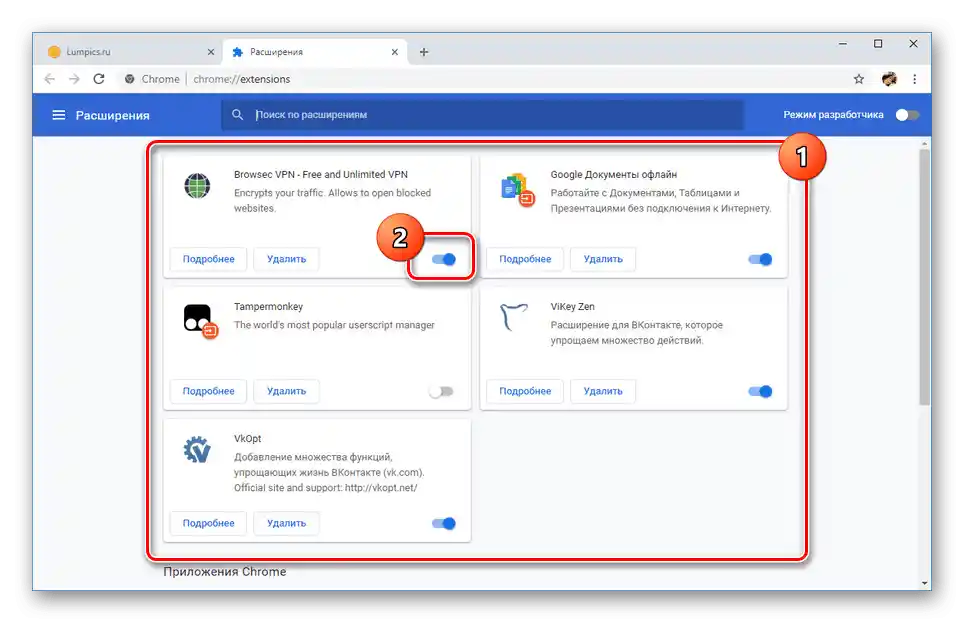This screenshot has width=964, height=623.
Task: Open the Chrome three-dot menu
Action: pyautogui.click(x=915, y=78)
